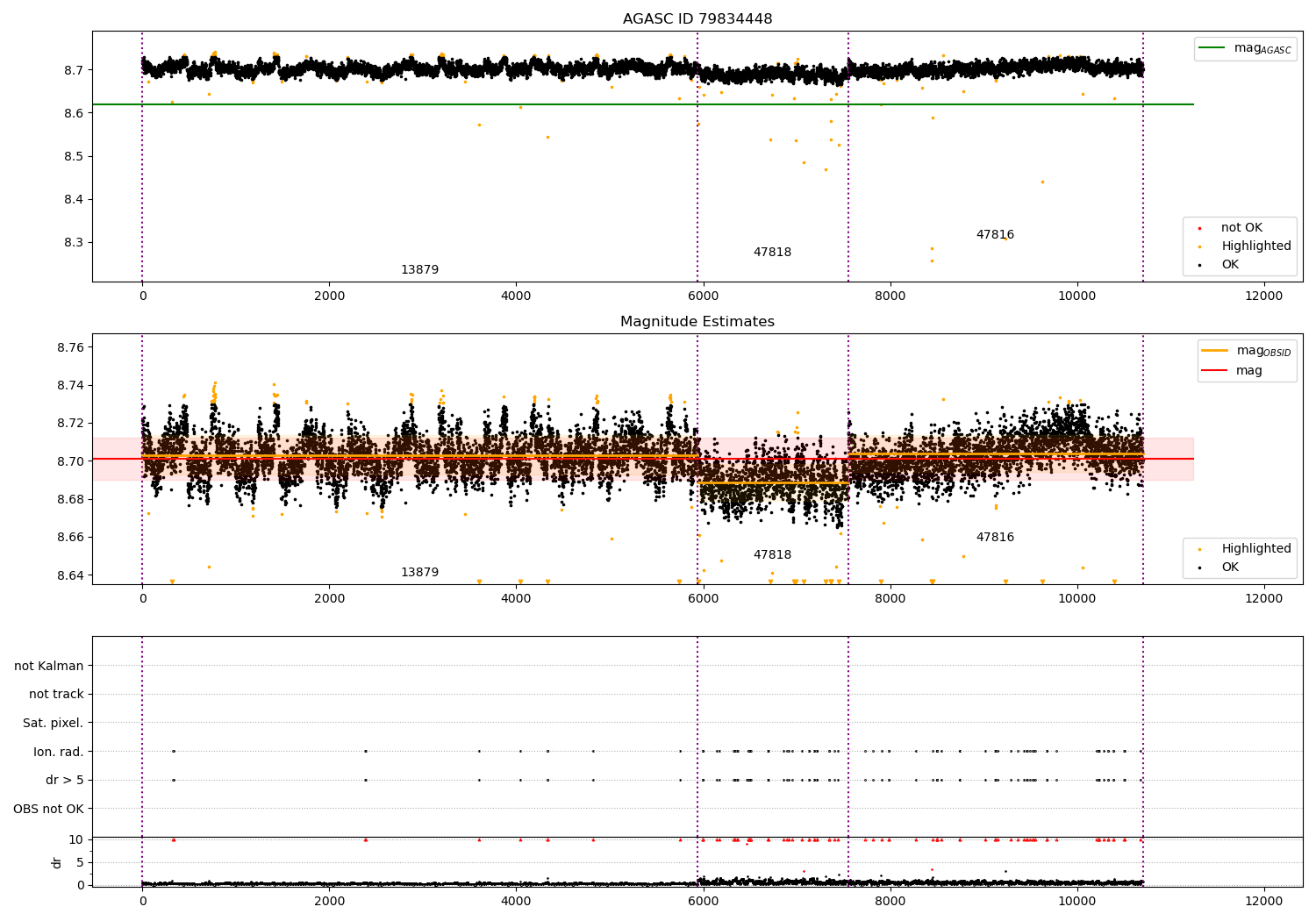Click the green line sample in mag AGASC legend
1316x921 pixels.
[x=1212, y=48]
